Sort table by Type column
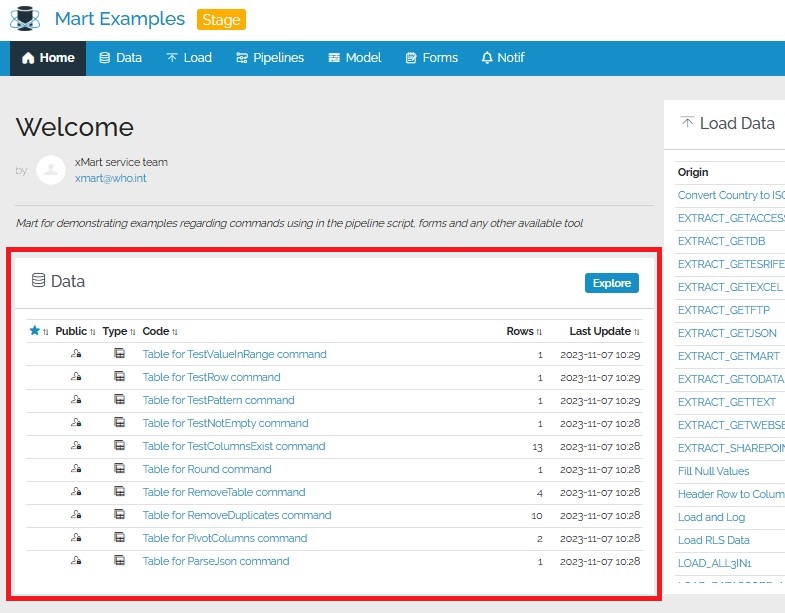This screenshot has height=613, width=785. [x=119, y=331]
